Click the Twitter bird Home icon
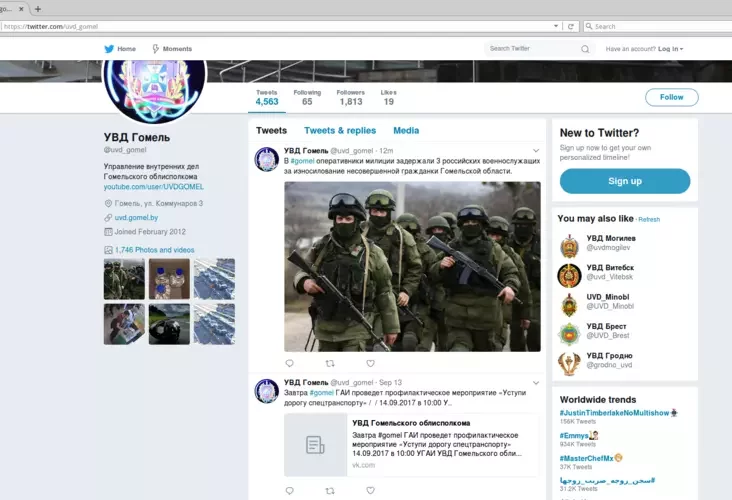732x500 pixels. 109,48
